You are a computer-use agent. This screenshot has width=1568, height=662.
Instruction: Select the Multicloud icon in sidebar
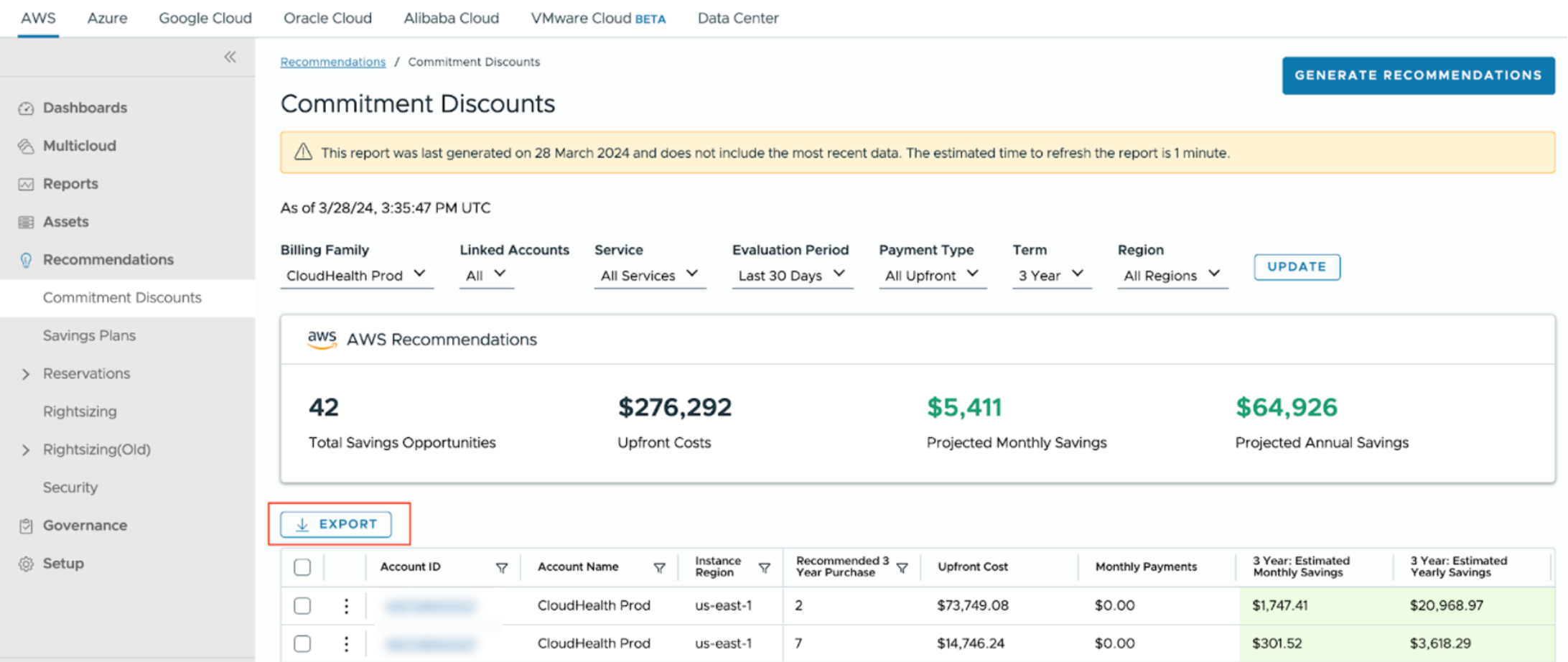[27, 146]
